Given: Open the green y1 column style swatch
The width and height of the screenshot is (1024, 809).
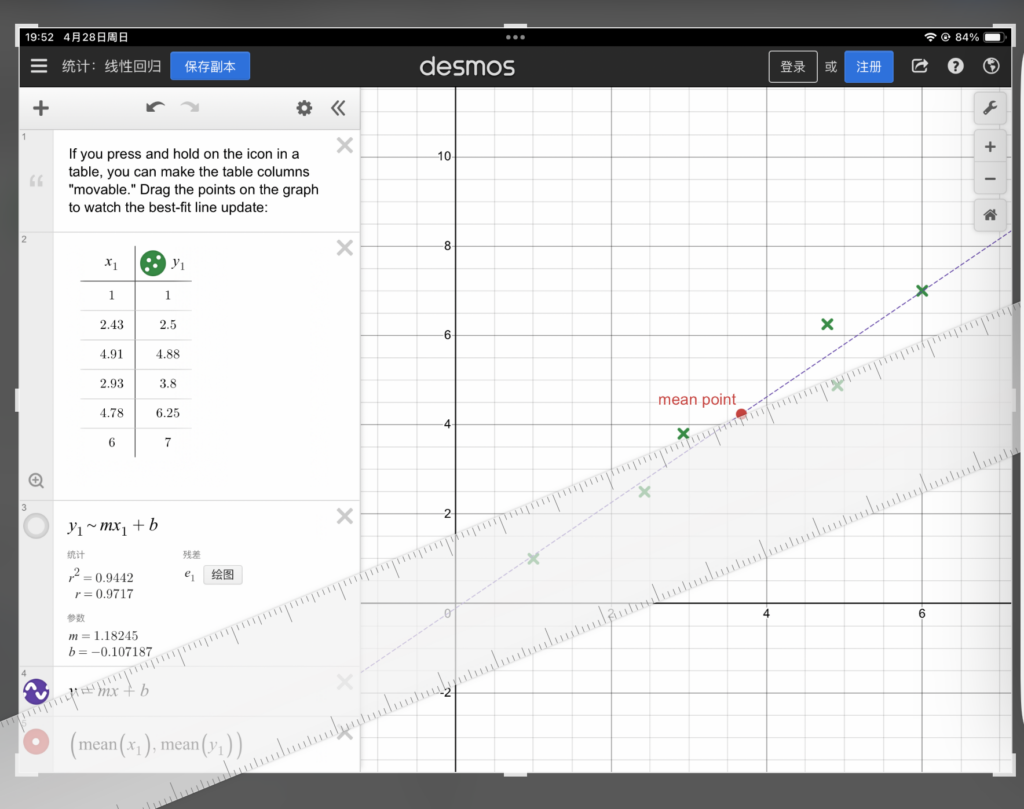Looking at the screenshot, I should [152, 263].
